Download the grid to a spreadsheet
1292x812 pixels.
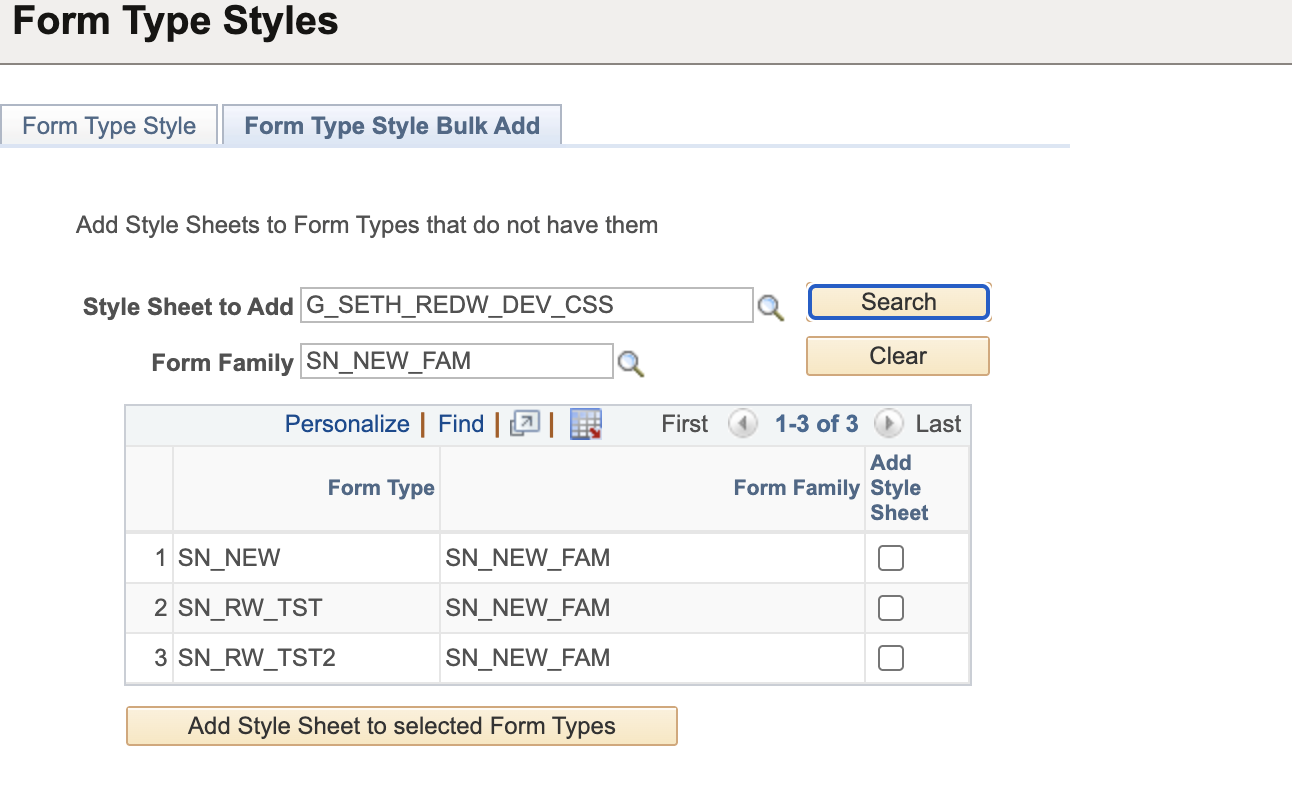tap(584, 423)
